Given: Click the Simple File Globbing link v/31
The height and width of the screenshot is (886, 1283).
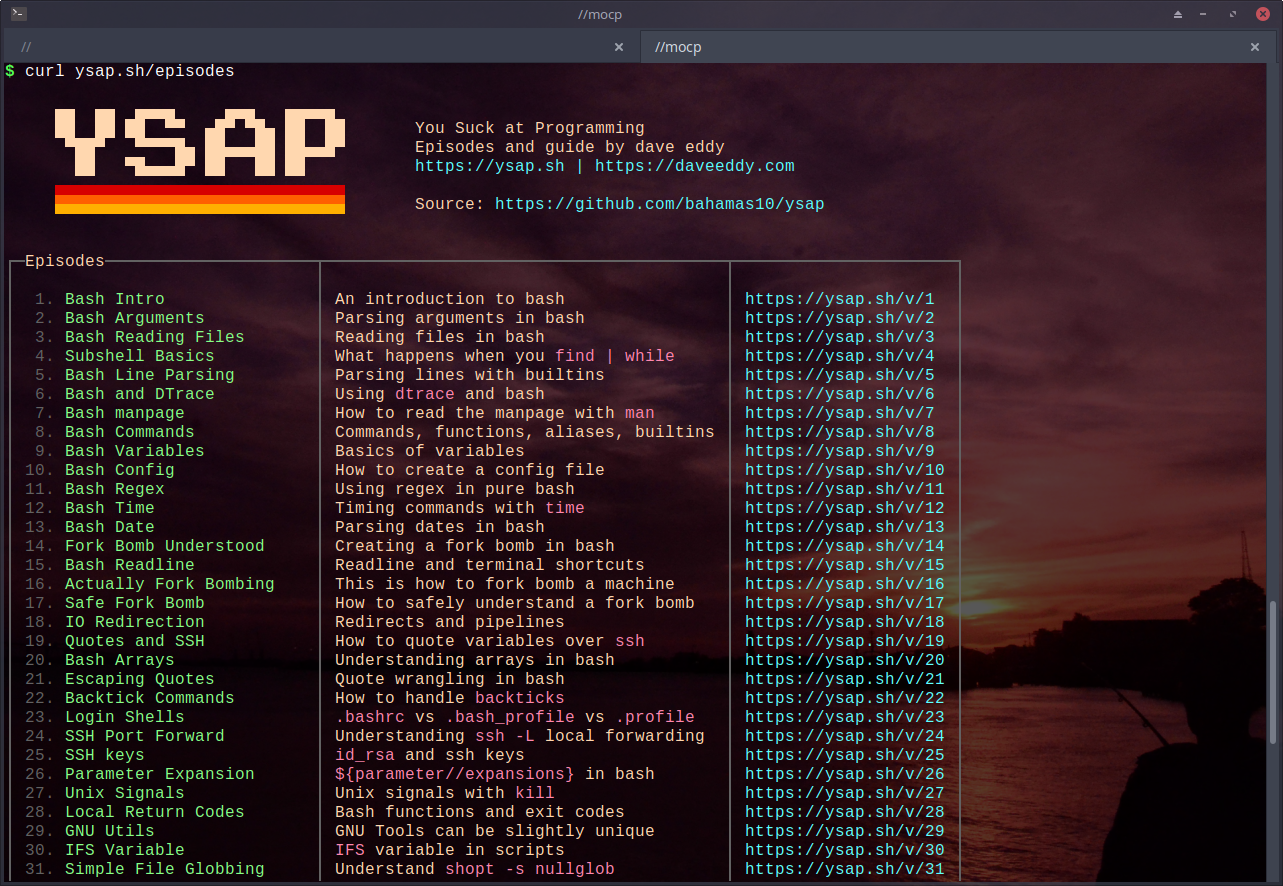Looking at the screenshot, I should click(x=844, y=869).
